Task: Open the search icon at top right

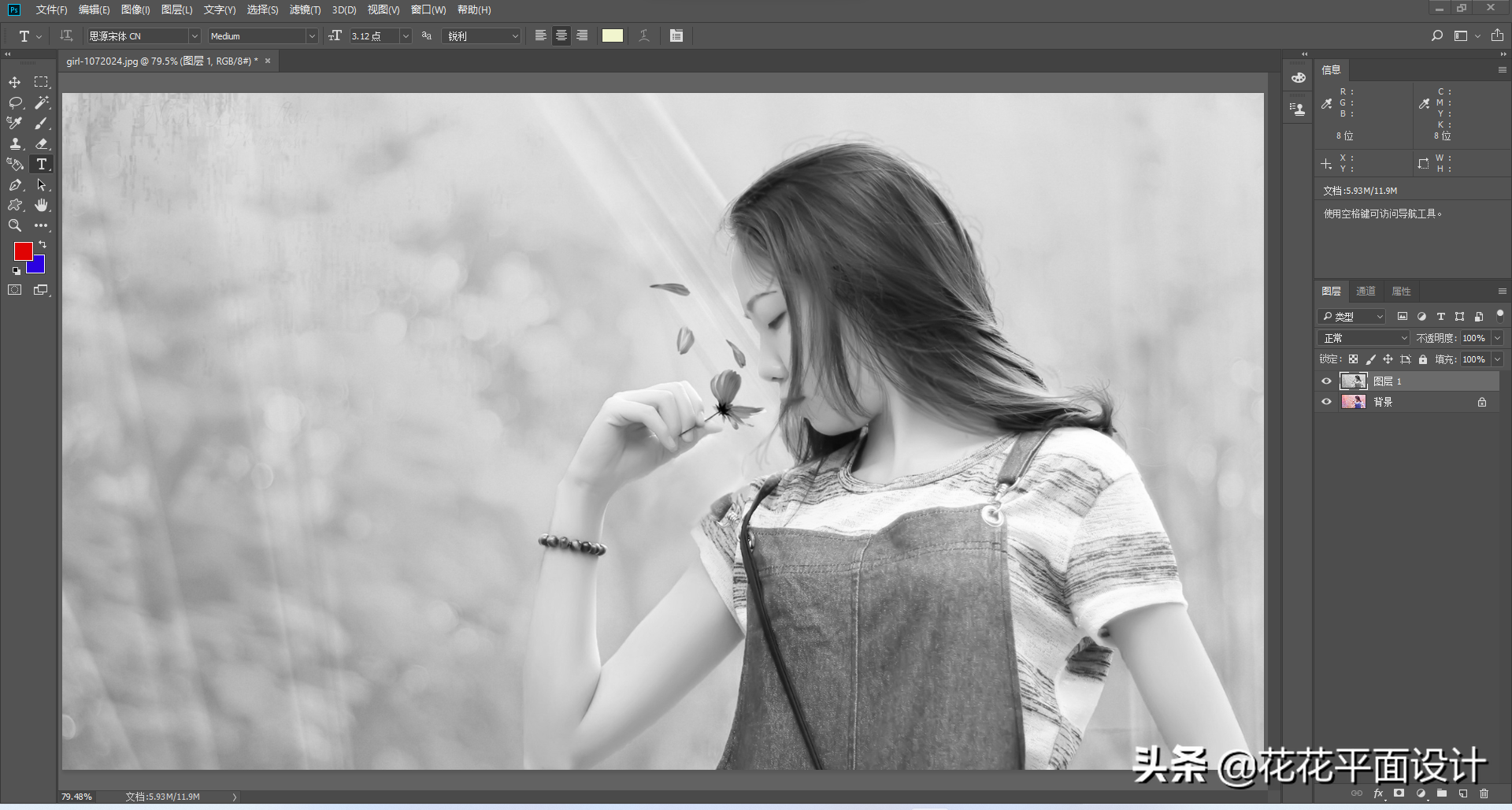Action: (x=1437, y=35)
